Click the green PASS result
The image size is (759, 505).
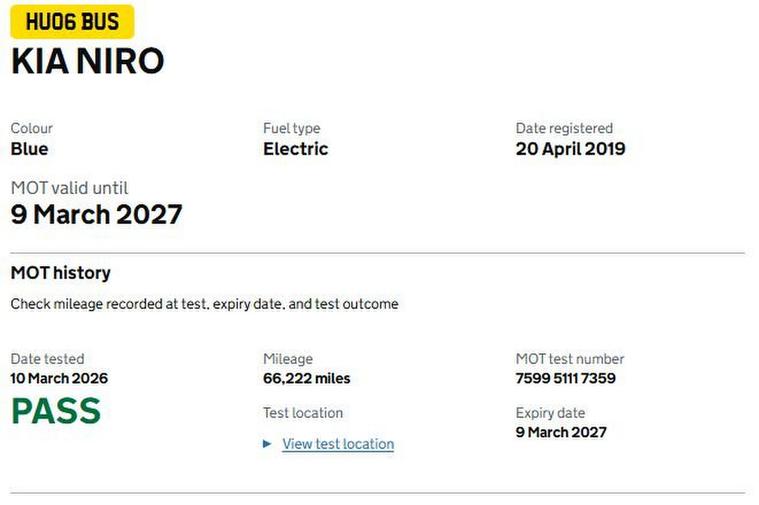56,411
